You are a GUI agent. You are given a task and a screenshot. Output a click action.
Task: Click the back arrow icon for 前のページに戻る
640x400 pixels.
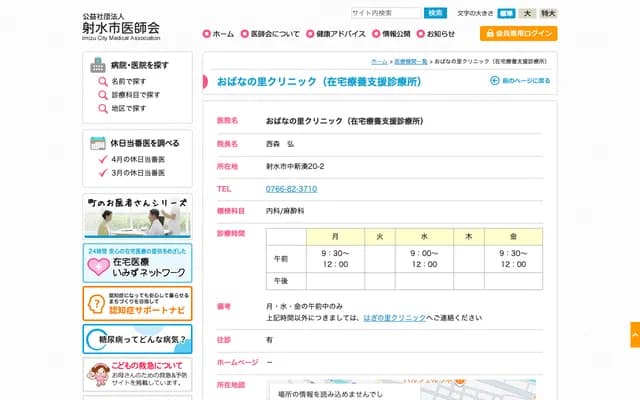[x=494, y=80]
